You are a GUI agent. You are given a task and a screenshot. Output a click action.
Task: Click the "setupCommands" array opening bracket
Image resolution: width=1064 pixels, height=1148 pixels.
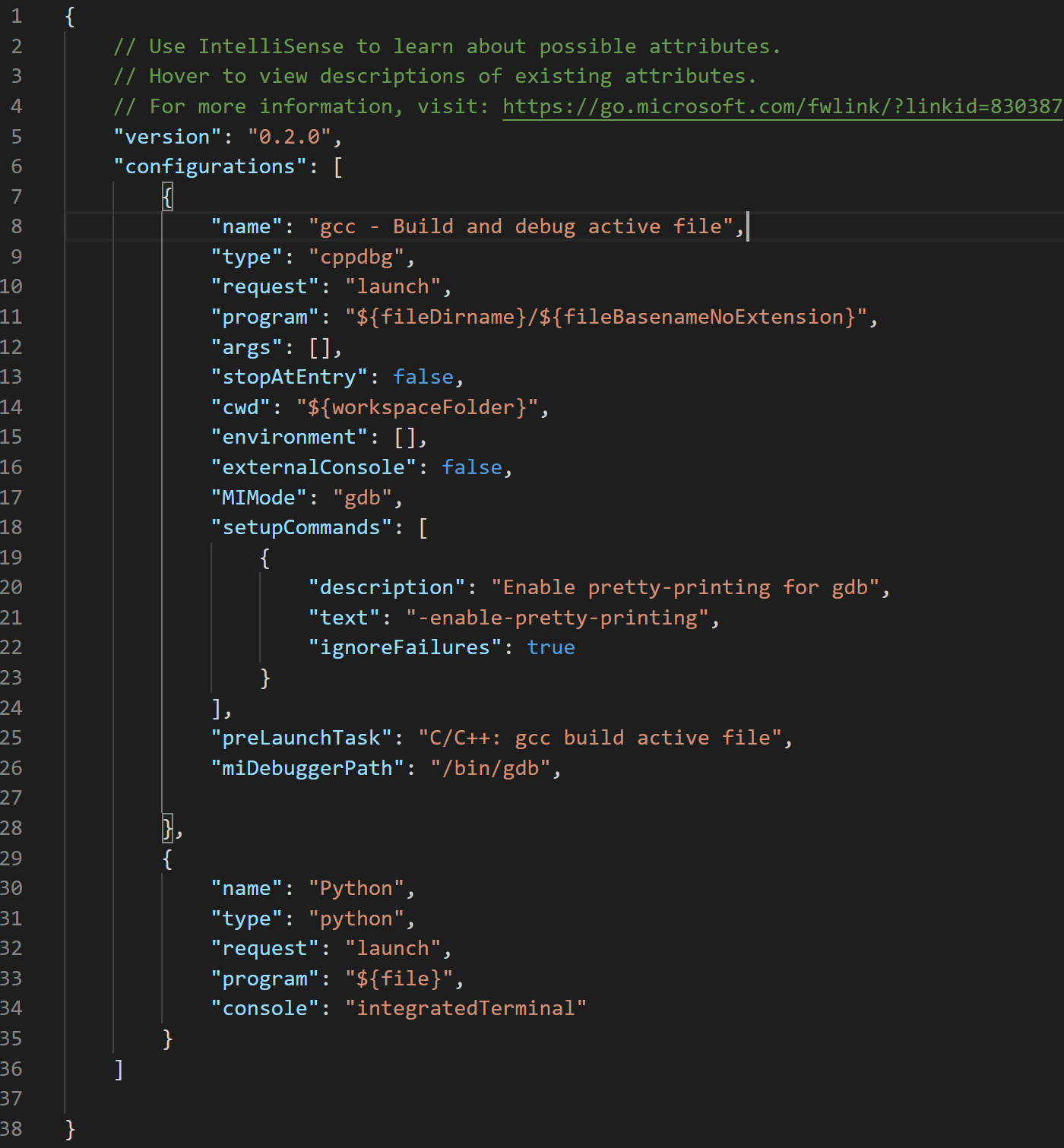(x=423, y=527)
